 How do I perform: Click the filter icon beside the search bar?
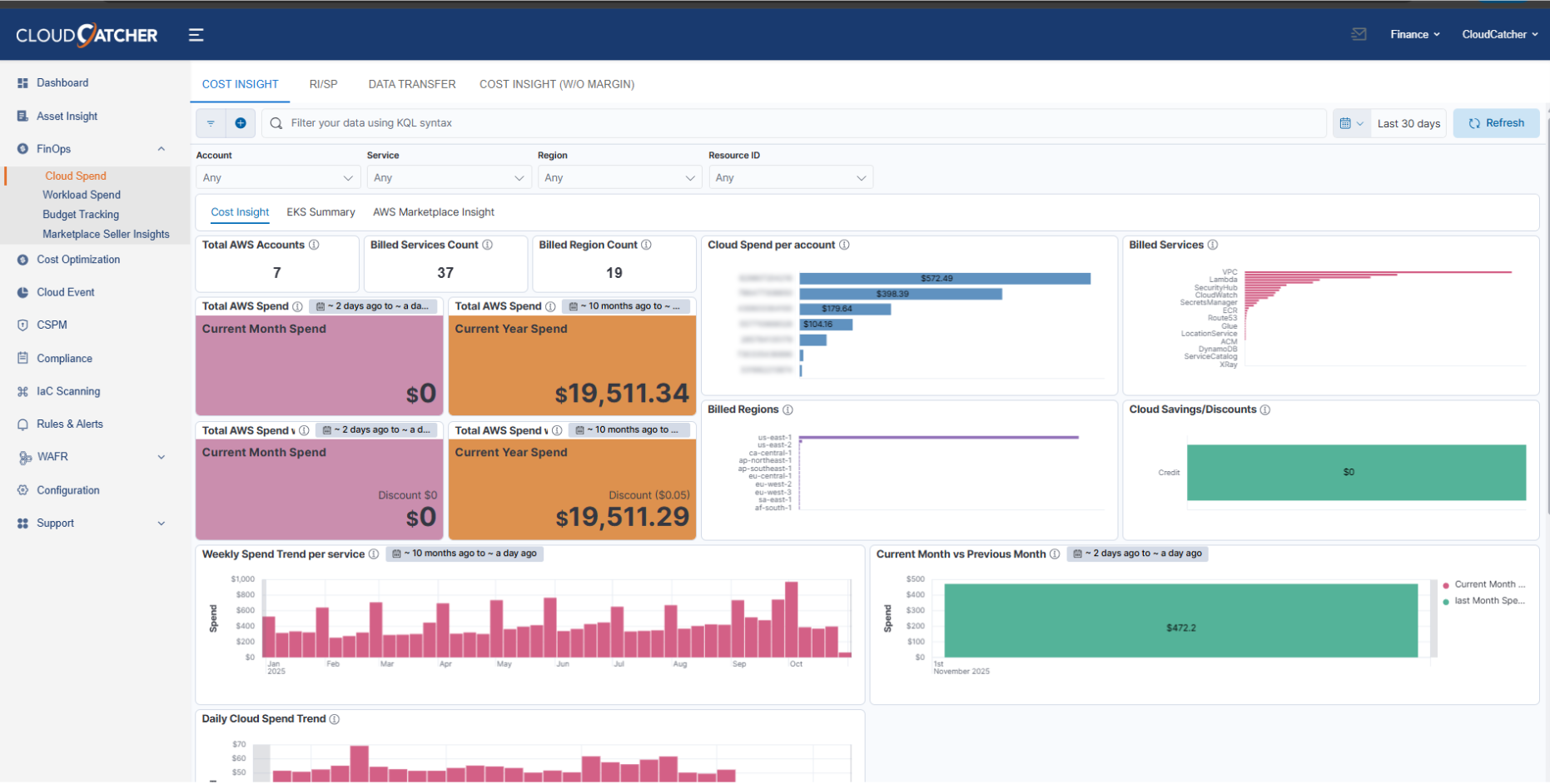click(x=211, y=122)
